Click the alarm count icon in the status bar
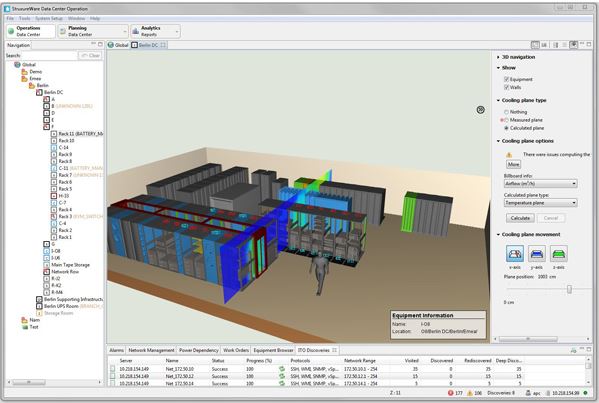The height and width of the screenshot is (403, 599). pos(450,393)
